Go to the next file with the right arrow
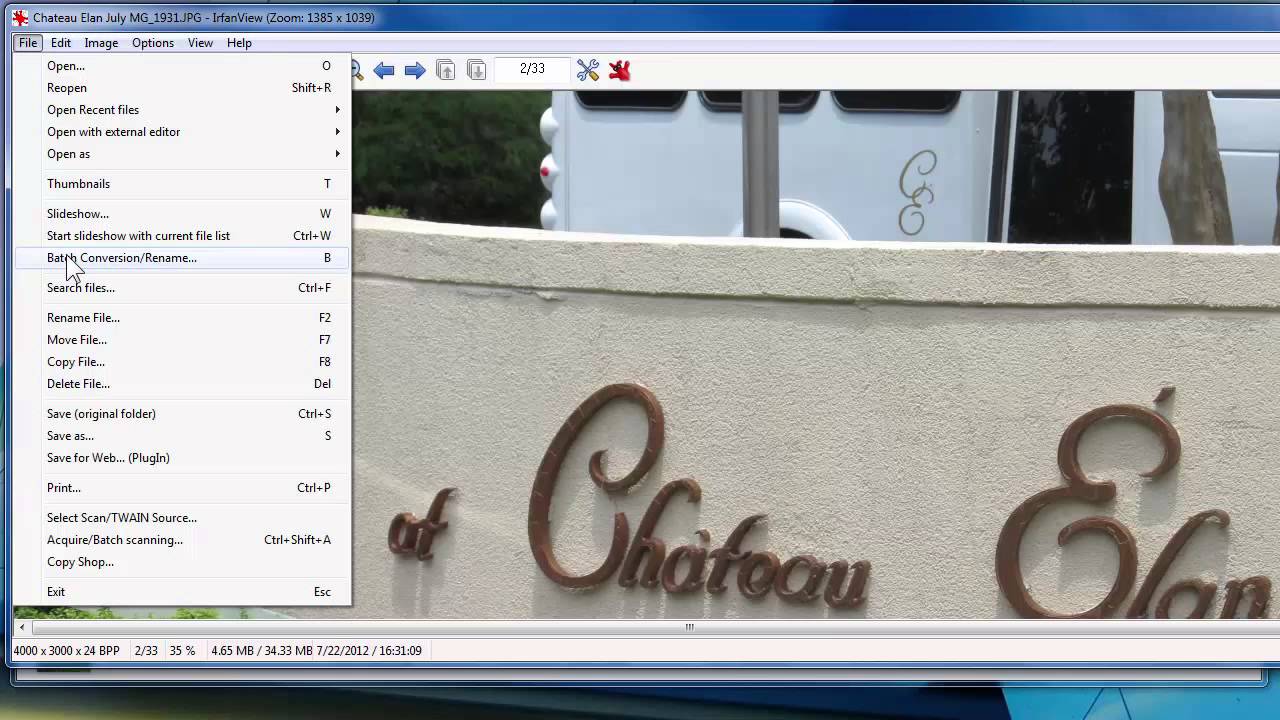 pos(415,70)
